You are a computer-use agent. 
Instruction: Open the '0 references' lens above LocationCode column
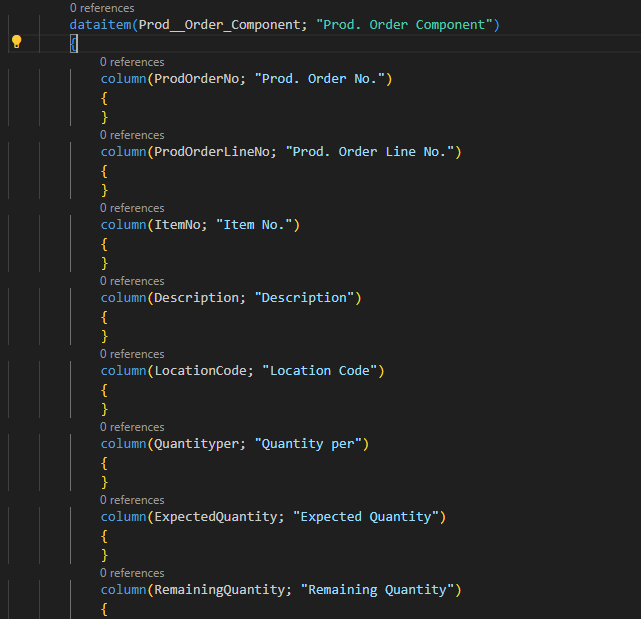132,354
